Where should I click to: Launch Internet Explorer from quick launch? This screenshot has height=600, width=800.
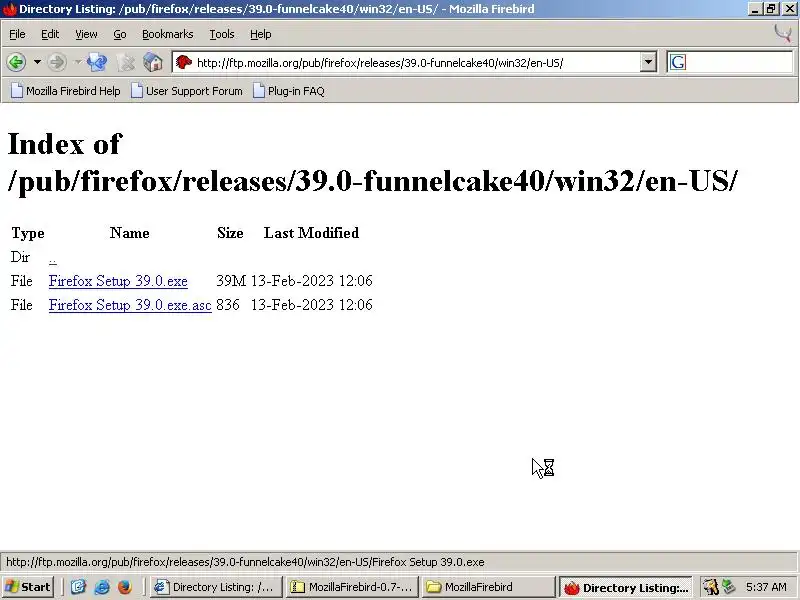click(102, 587)
